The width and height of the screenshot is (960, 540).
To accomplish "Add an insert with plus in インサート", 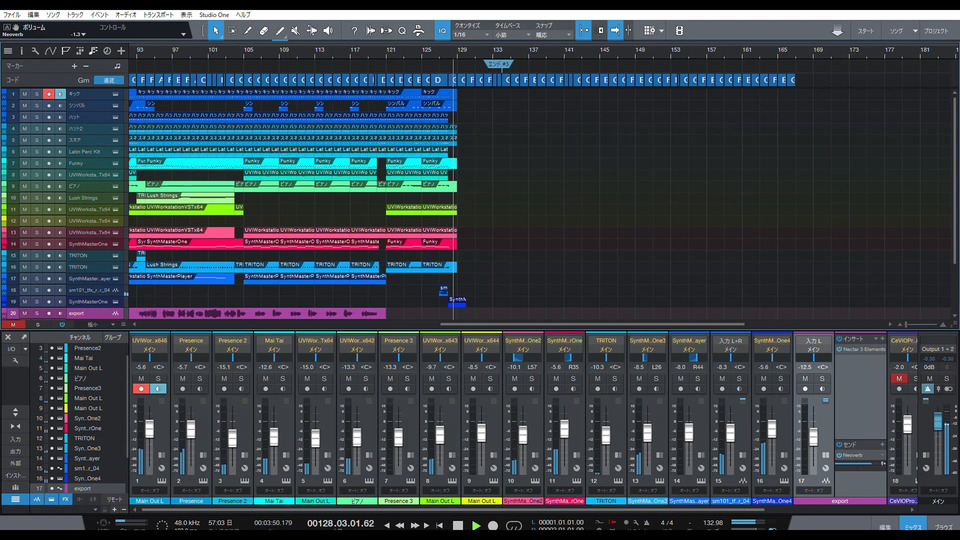I will tap(882, 339).
